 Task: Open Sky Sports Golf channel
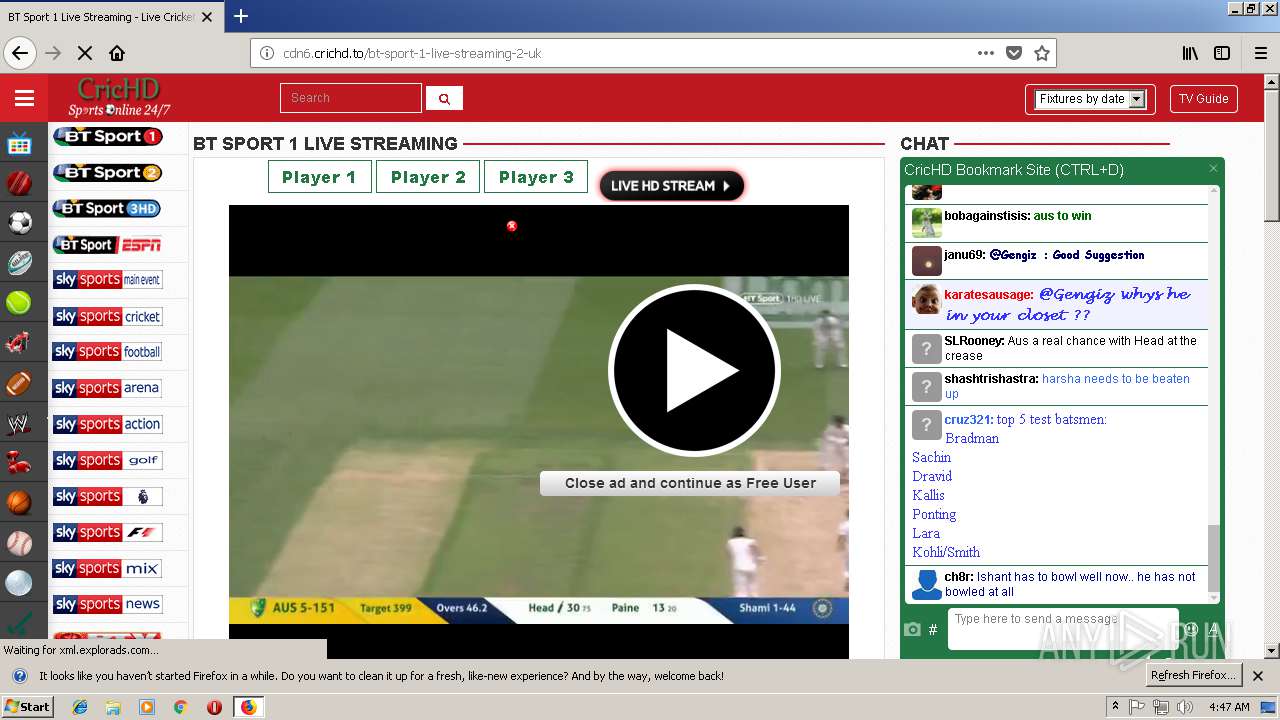(x=108, y=460)
